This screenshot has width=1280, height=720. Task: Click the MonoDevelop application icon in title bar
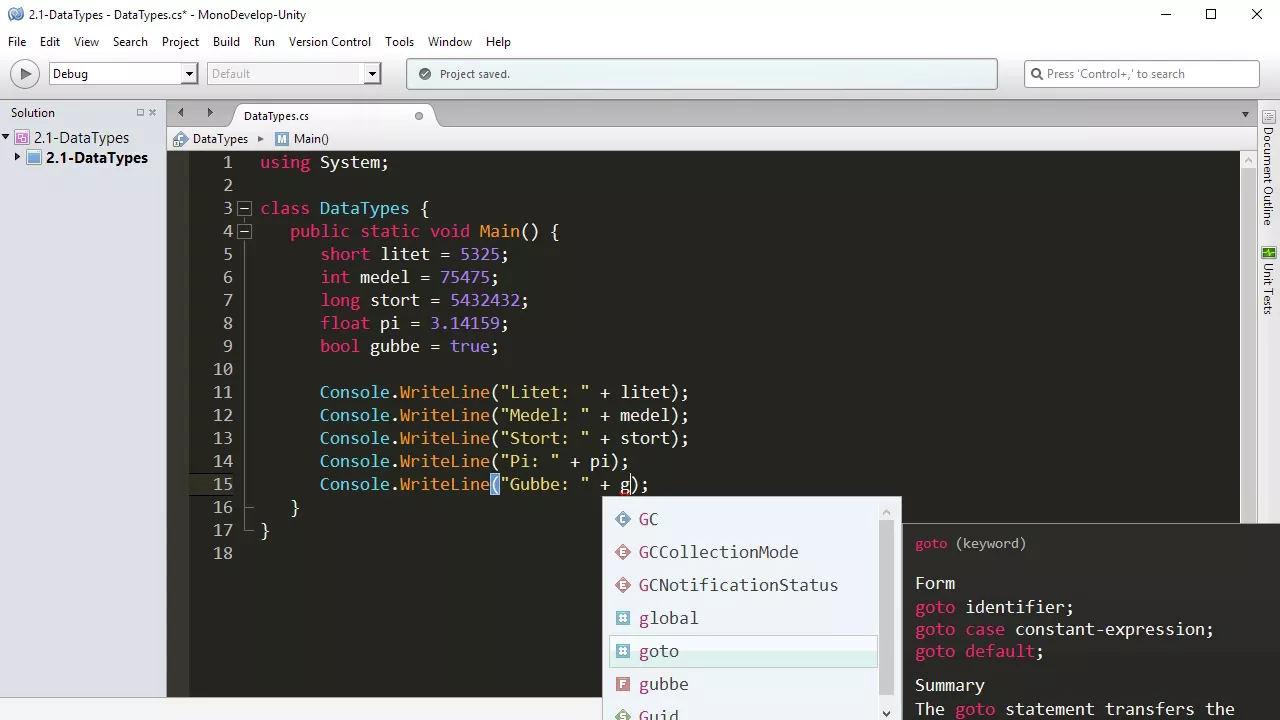coord(15,14)
